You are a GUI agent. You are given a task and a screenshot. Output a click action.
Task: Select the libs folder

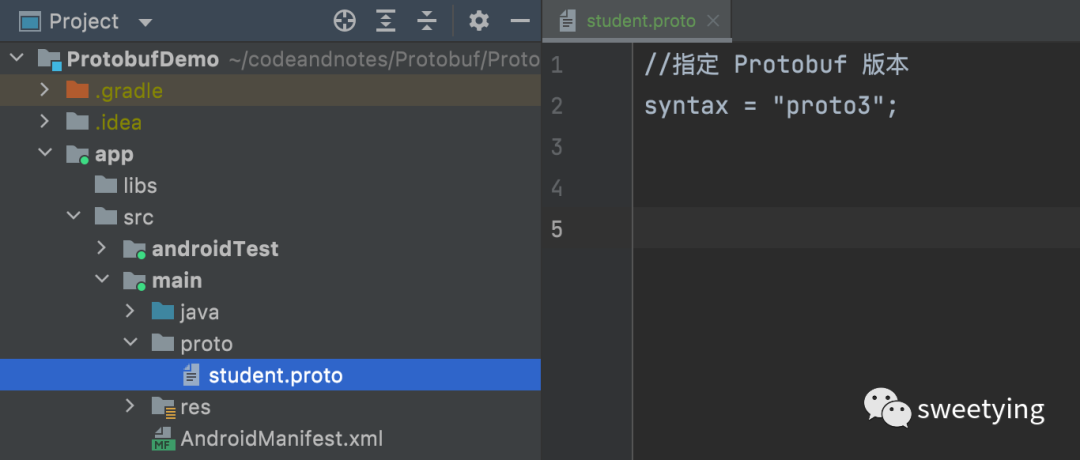click(x=139, y=186)
